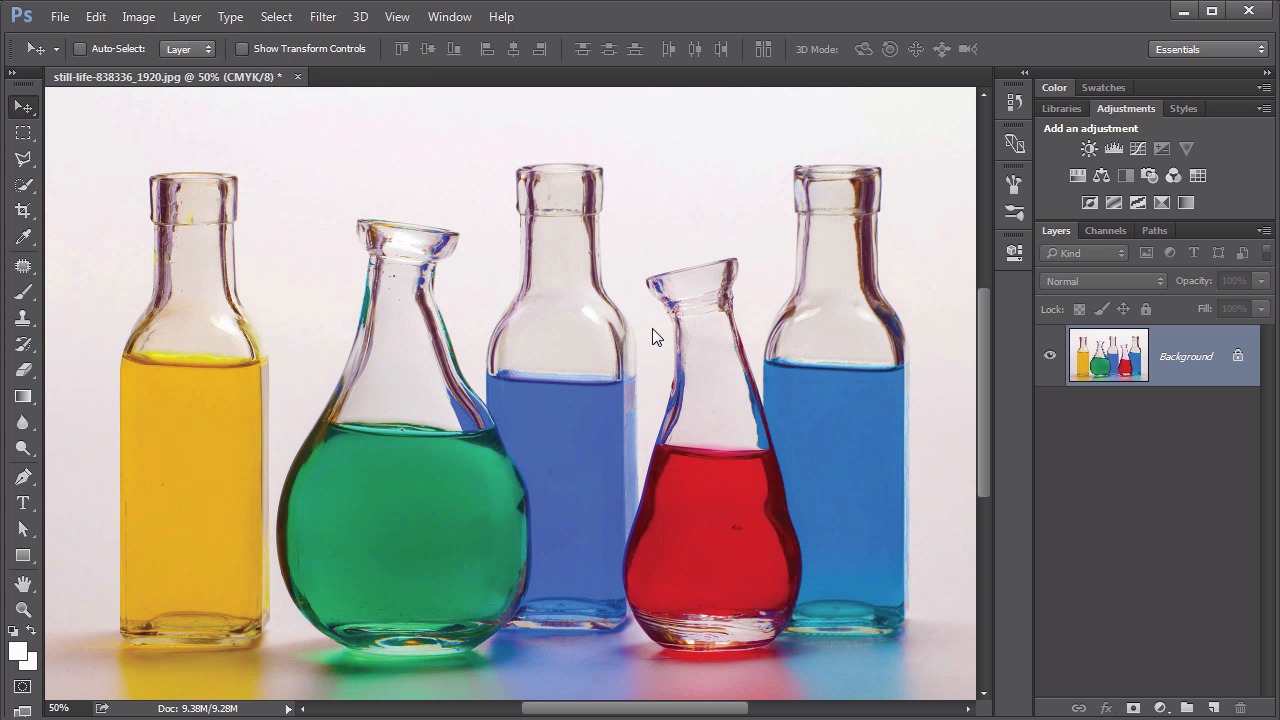This screenshot has height=720, width=1280.
Task: Enable Show Transform Controls checkbox
Action: pyautogui.click(x=242, y=49)
